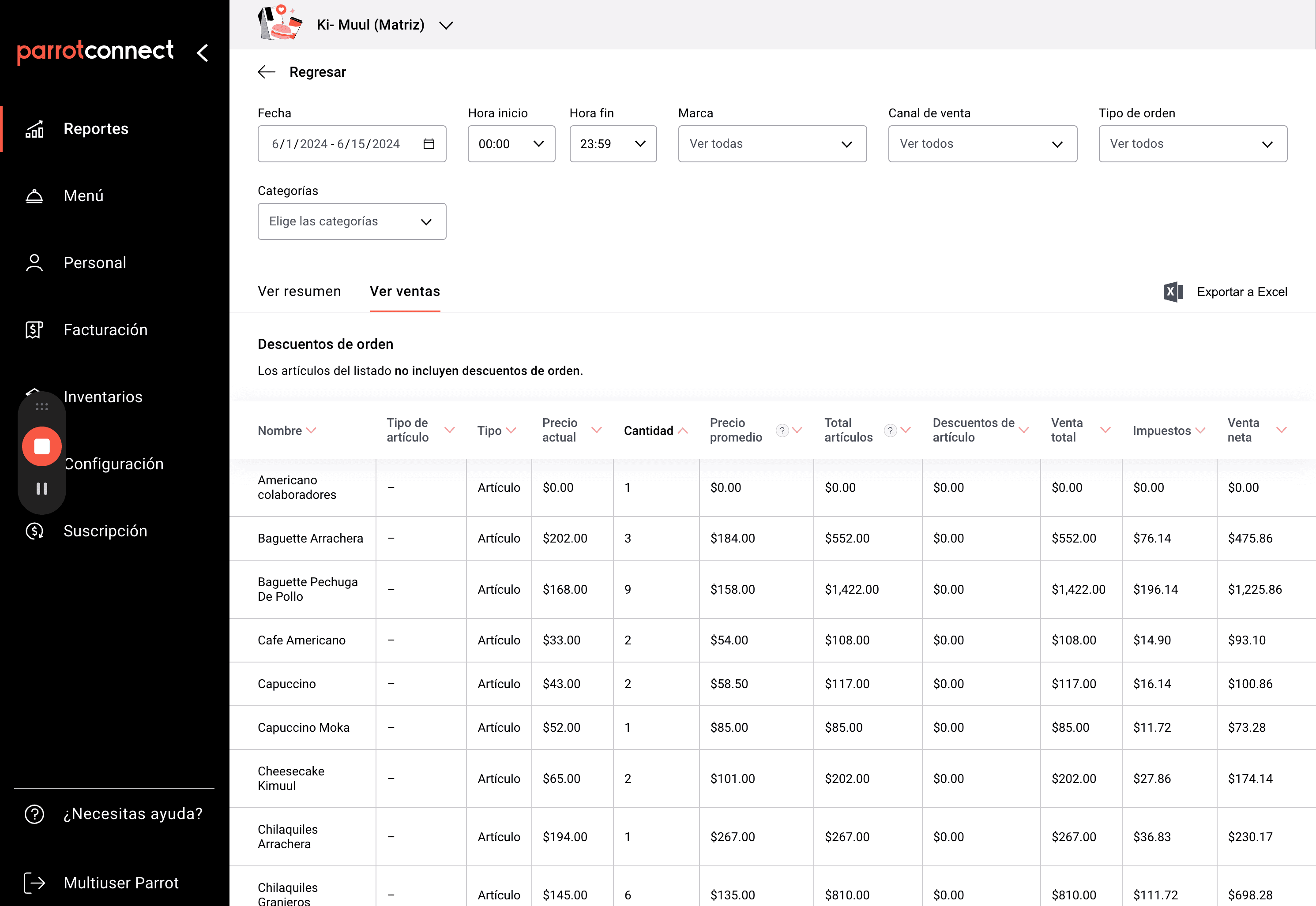This screenshot has width=1316, height=906.
Task: Open the Categorías dropdown
Action: (352, 221)
